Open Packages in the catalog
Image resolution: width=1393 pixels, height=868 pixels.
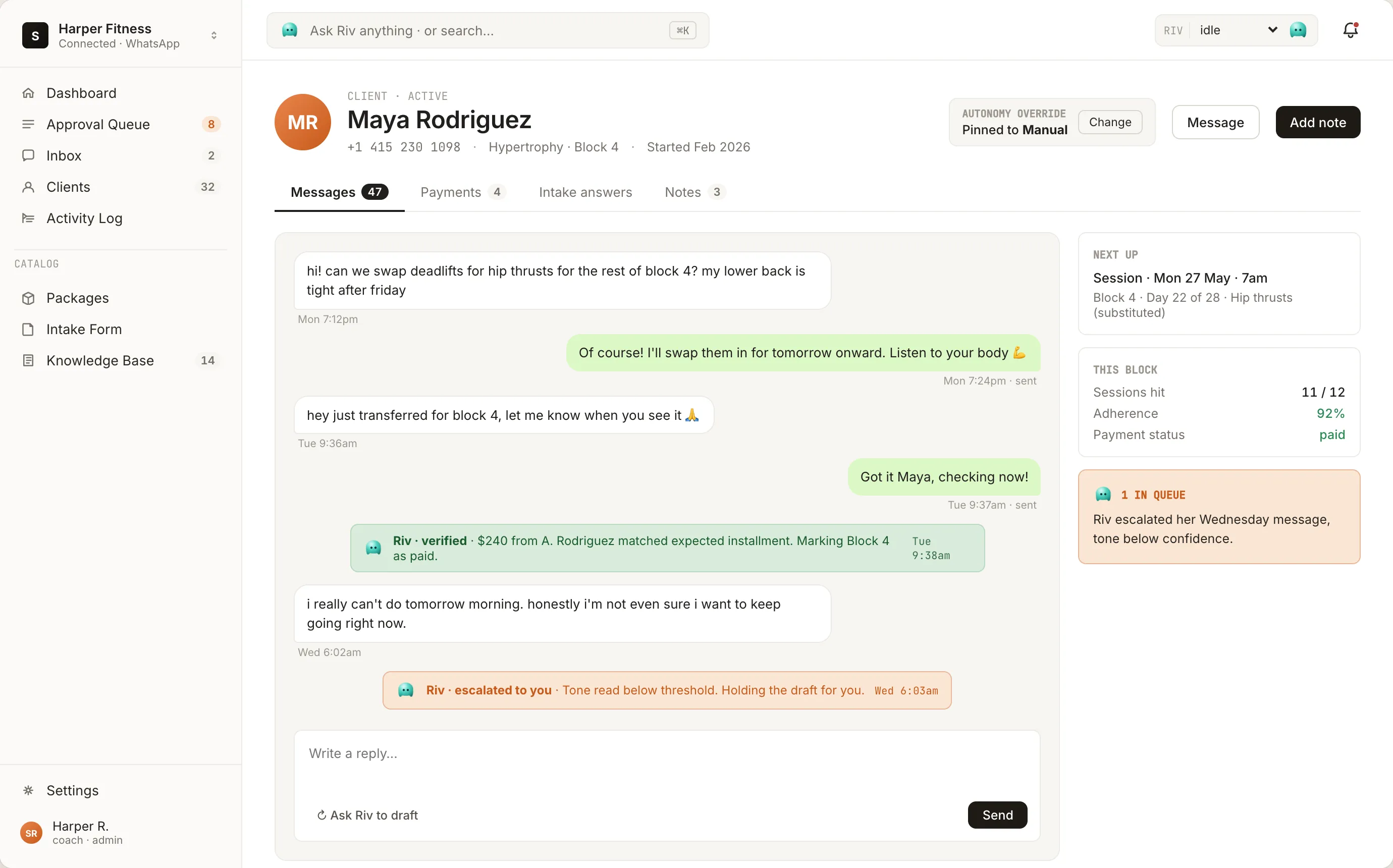(121, 298)
